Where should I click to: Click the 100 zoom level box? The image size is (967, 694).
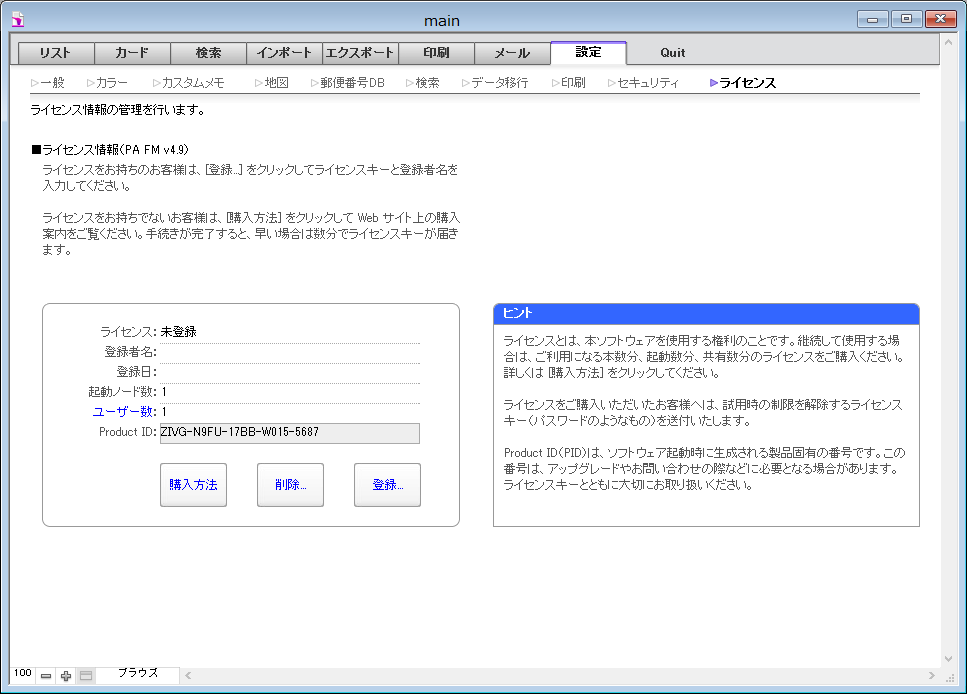[x=22, y=674]
